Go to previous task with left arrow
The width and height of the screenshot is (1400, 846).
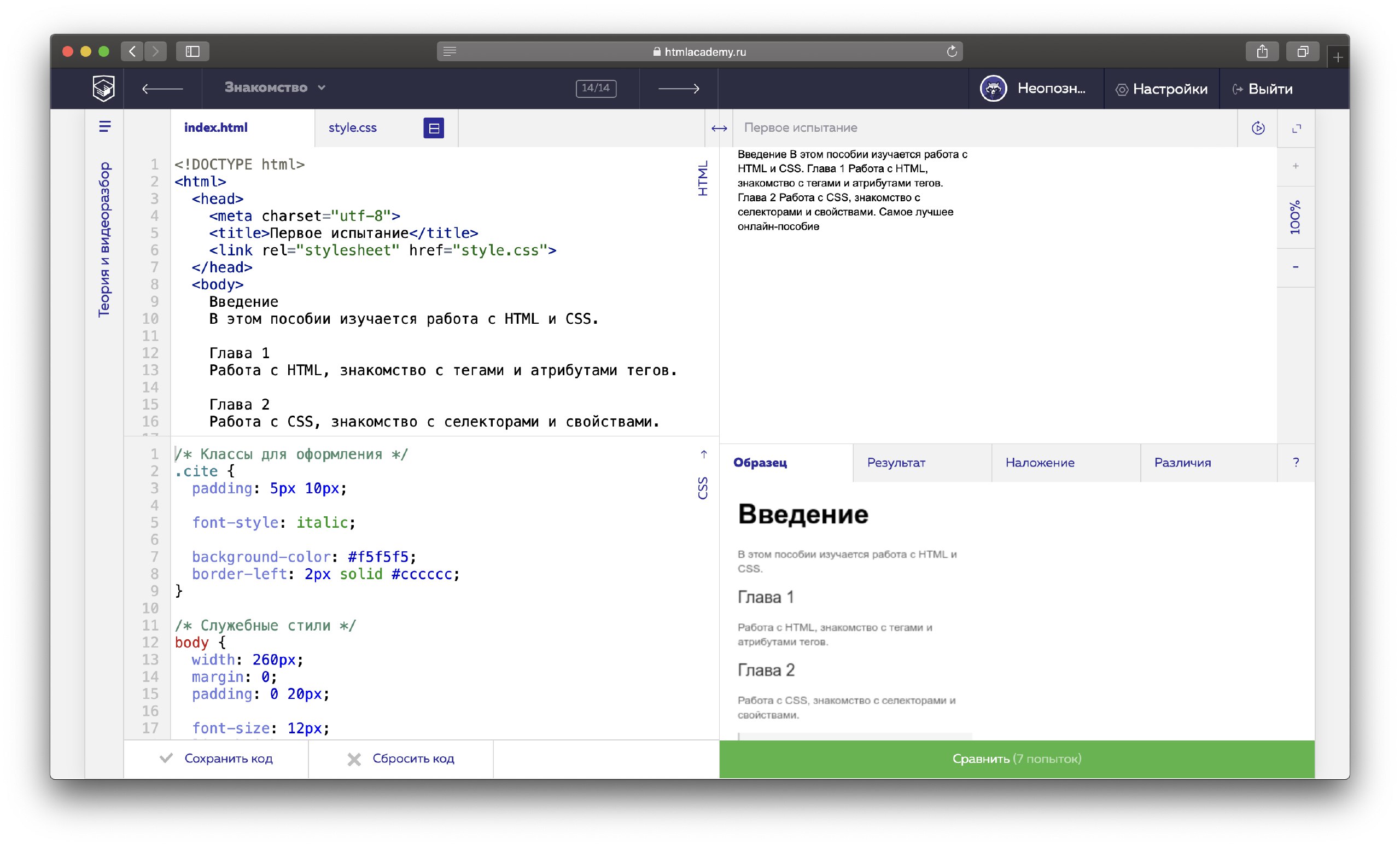tap(162, 89)
